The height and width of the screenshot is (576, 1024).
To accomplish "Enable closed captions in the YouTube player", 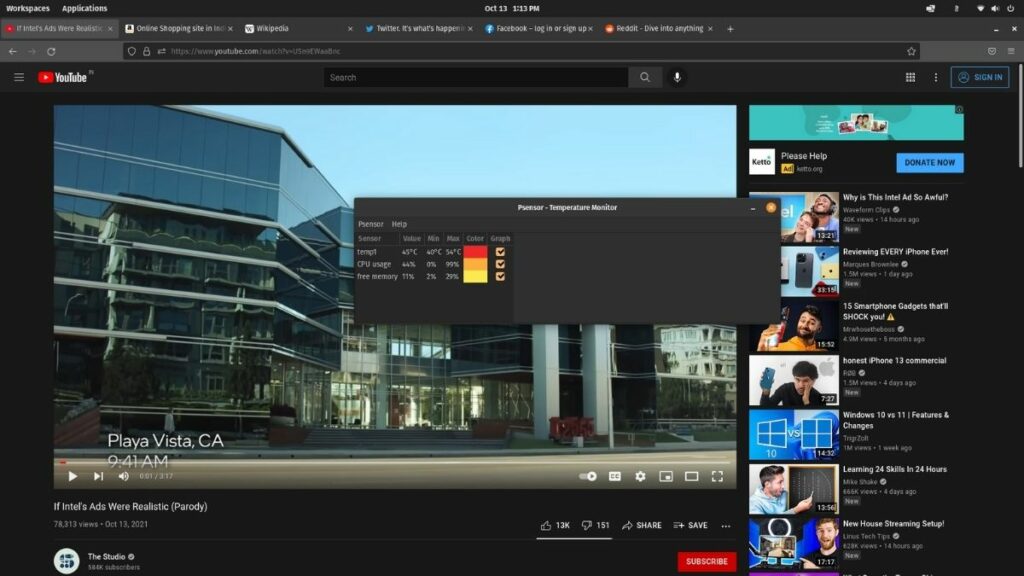I will coord(615,477).
